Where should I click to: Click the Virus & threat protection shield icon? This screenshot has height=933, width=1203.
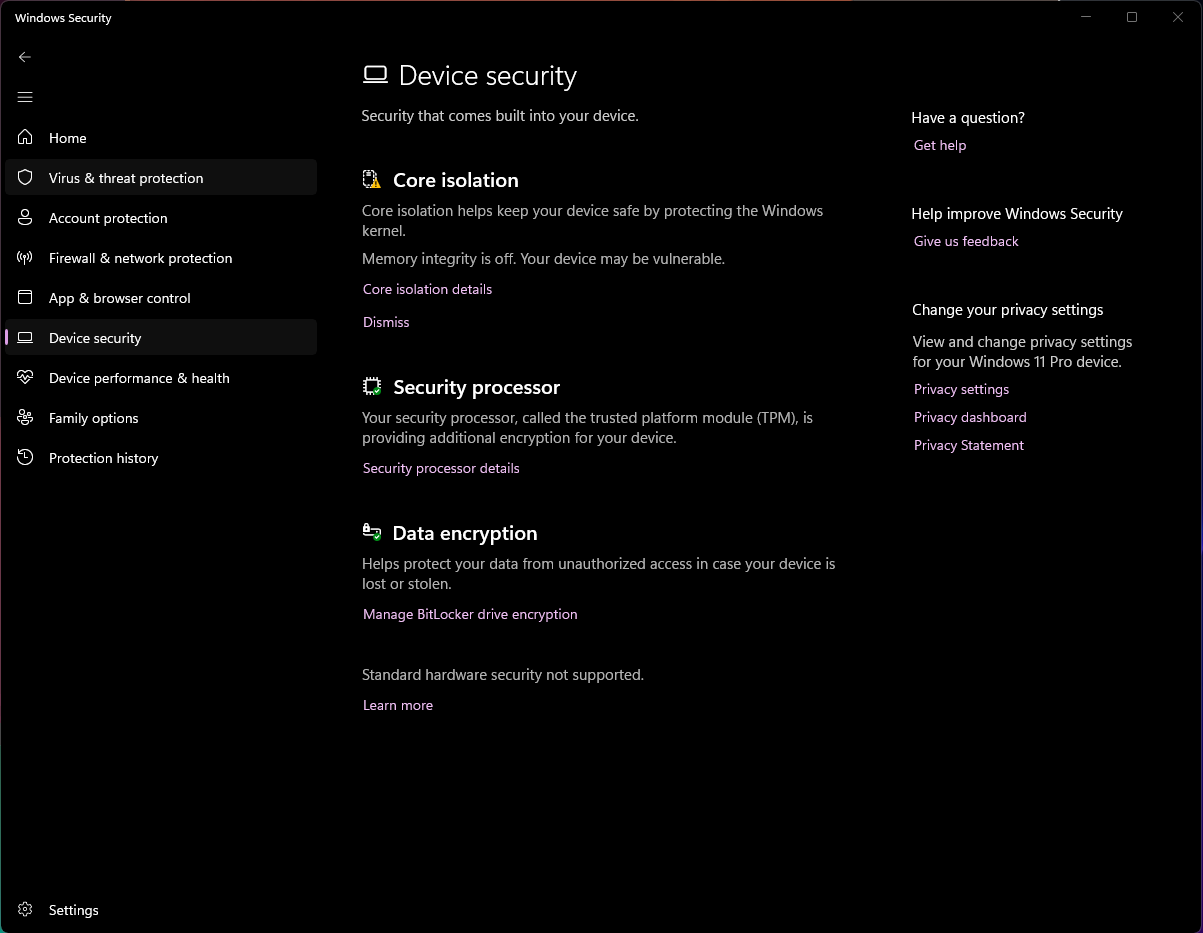26,178
